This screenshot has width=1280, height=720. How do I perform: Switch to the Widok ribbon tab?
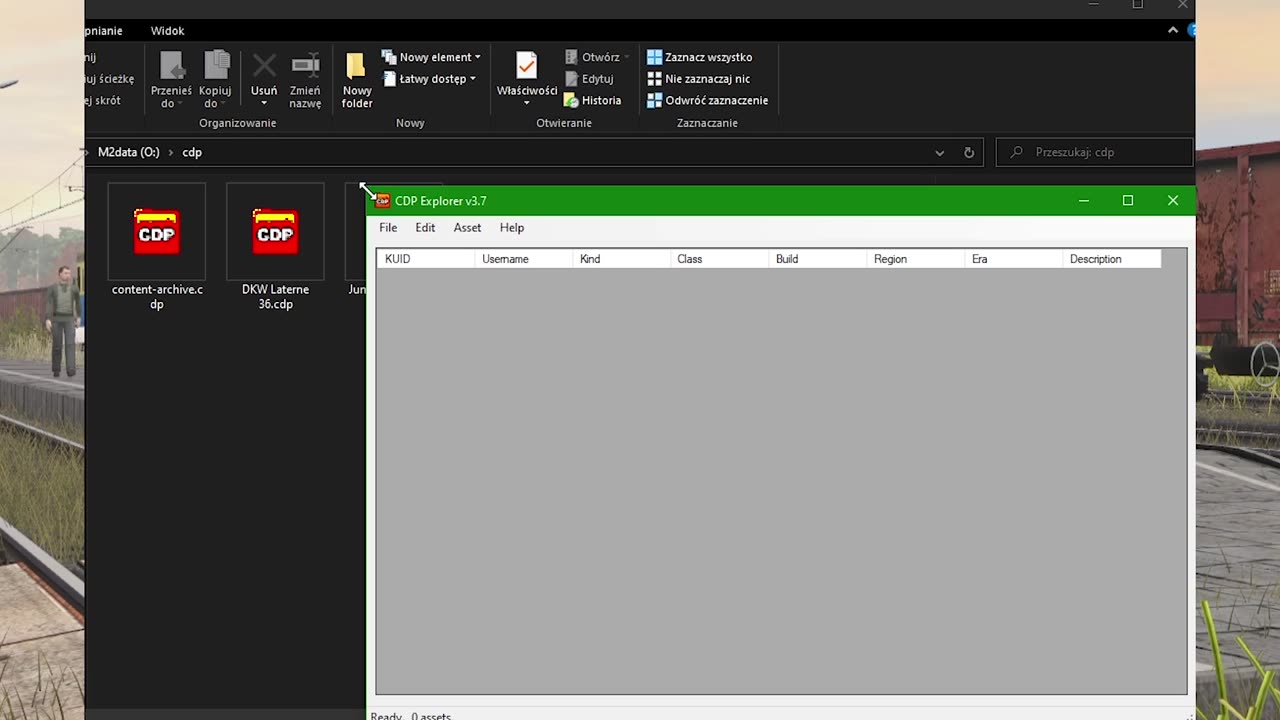167,31
